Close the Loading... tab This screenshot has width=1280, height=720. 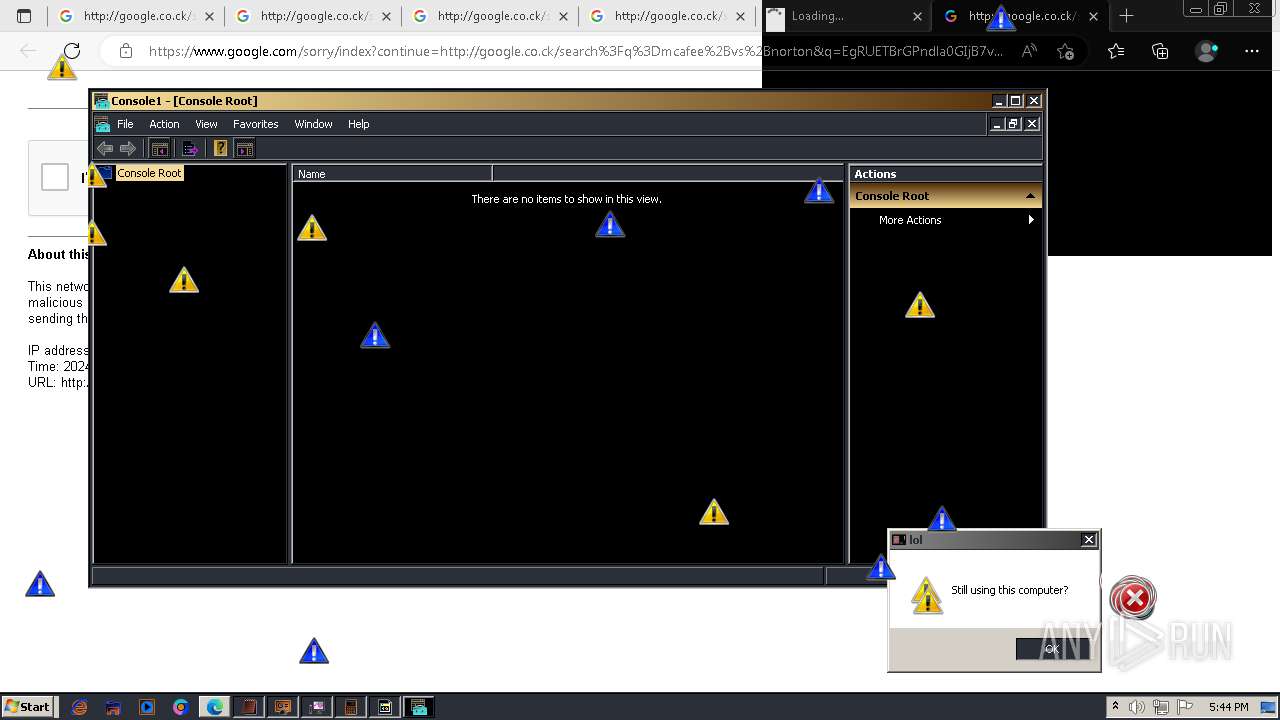tap(918, 16)
